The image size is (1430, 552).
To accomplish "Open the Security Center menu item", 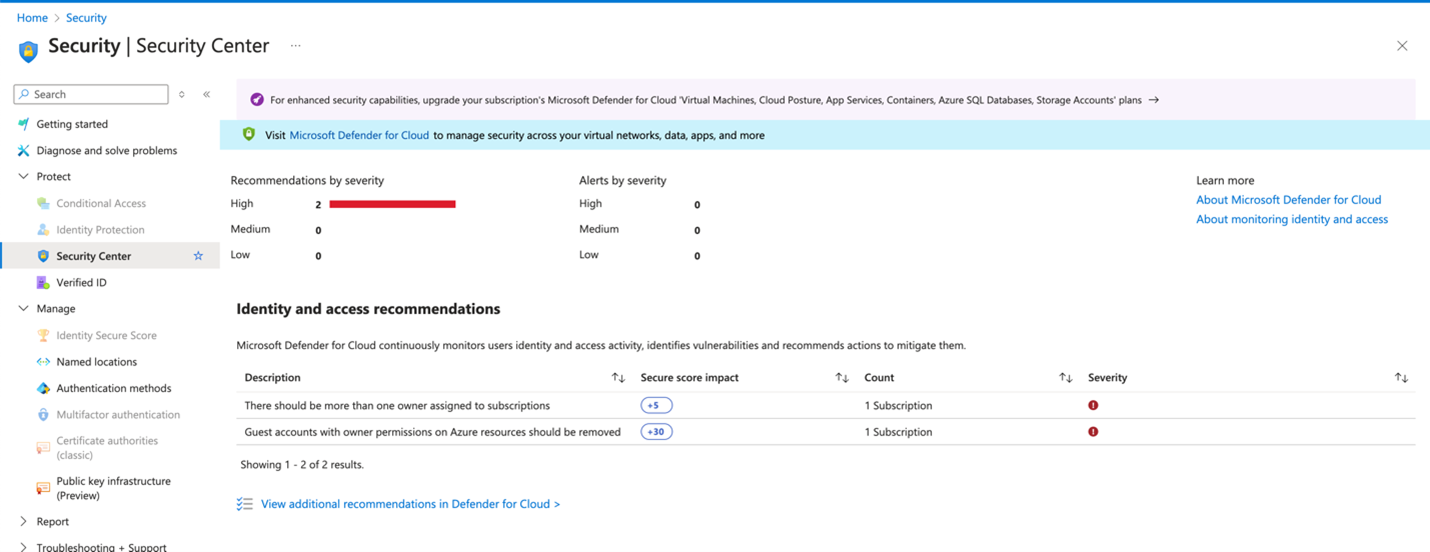I will pyautogui.click(x=93, y=256).
